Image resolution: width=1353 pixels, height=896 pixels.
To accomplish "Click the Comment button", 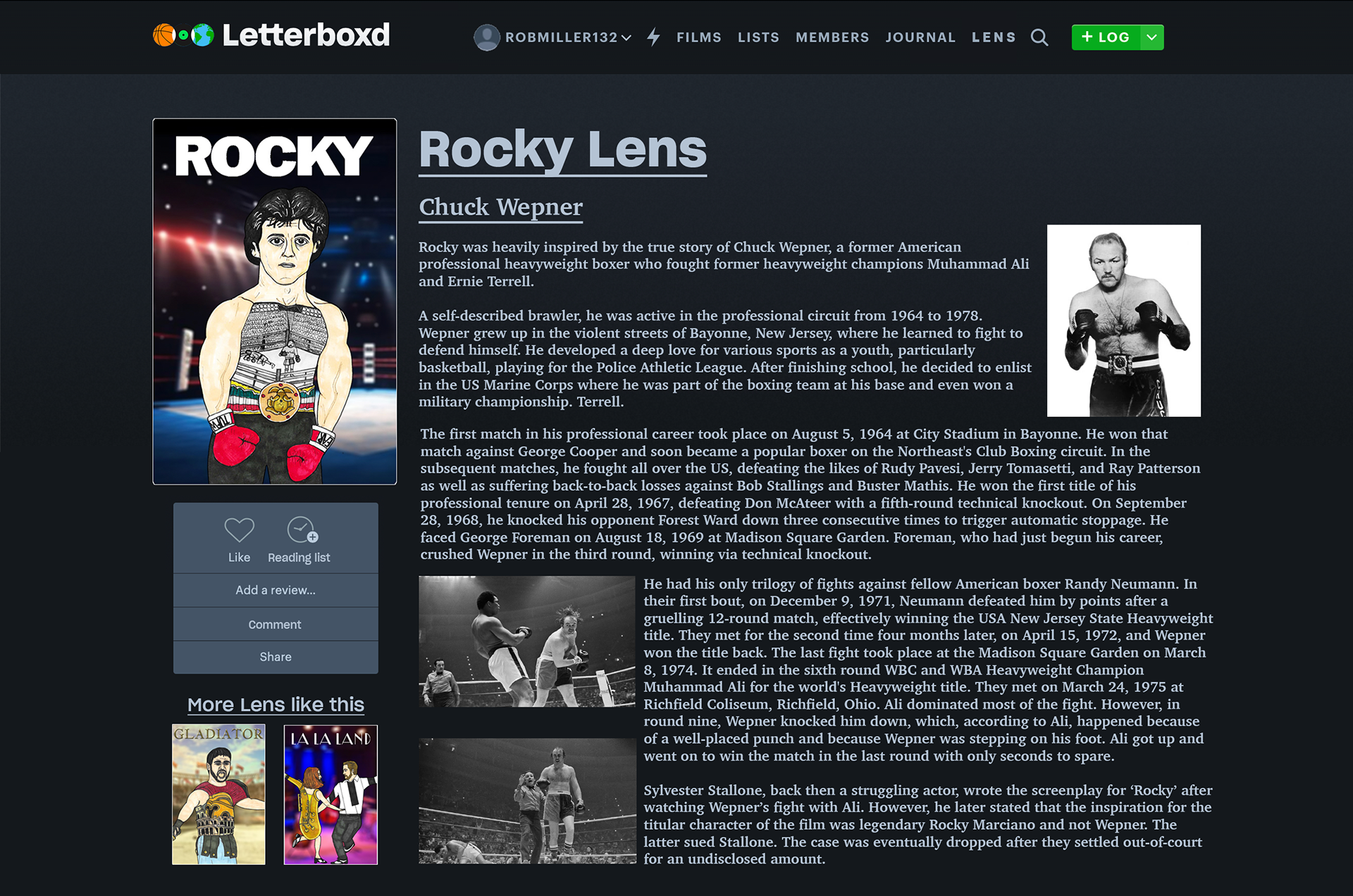I will coord(276,624).
